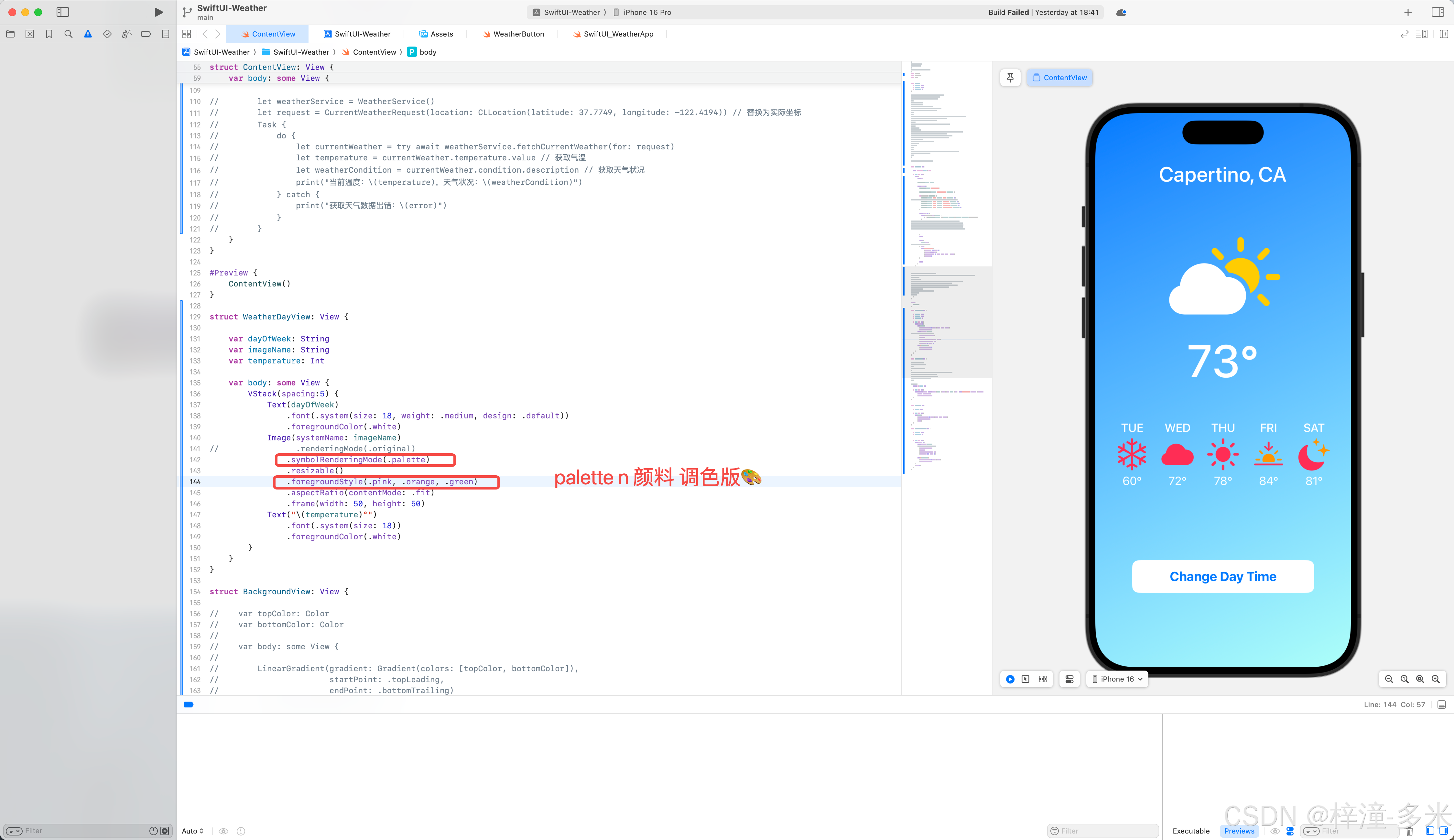Click the Run play button in toolbar
1454x840 pixels.
coord(159,12)
